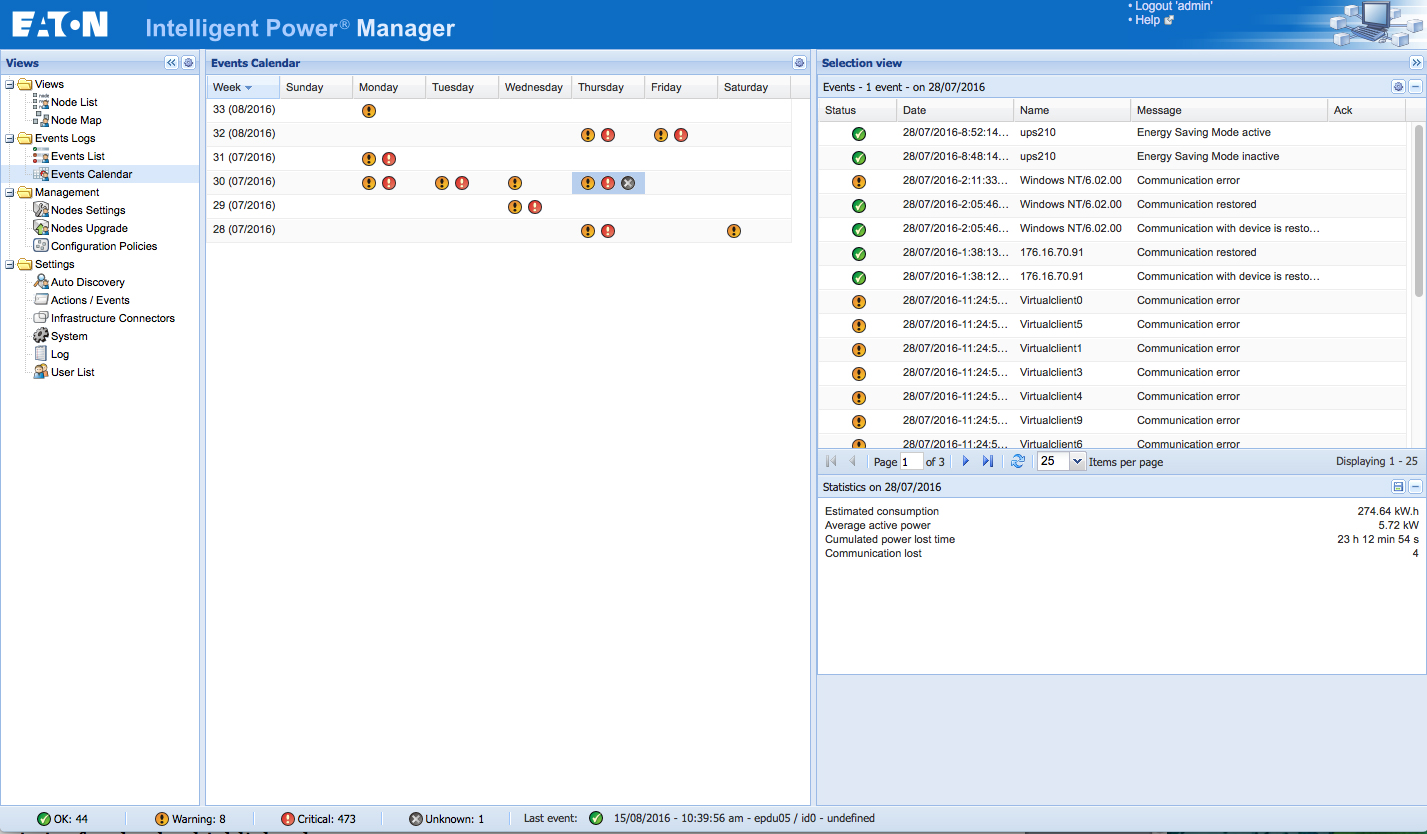Click the Name column header
The height and width of the screenshot is (834, 1427).
[1072, 110]
